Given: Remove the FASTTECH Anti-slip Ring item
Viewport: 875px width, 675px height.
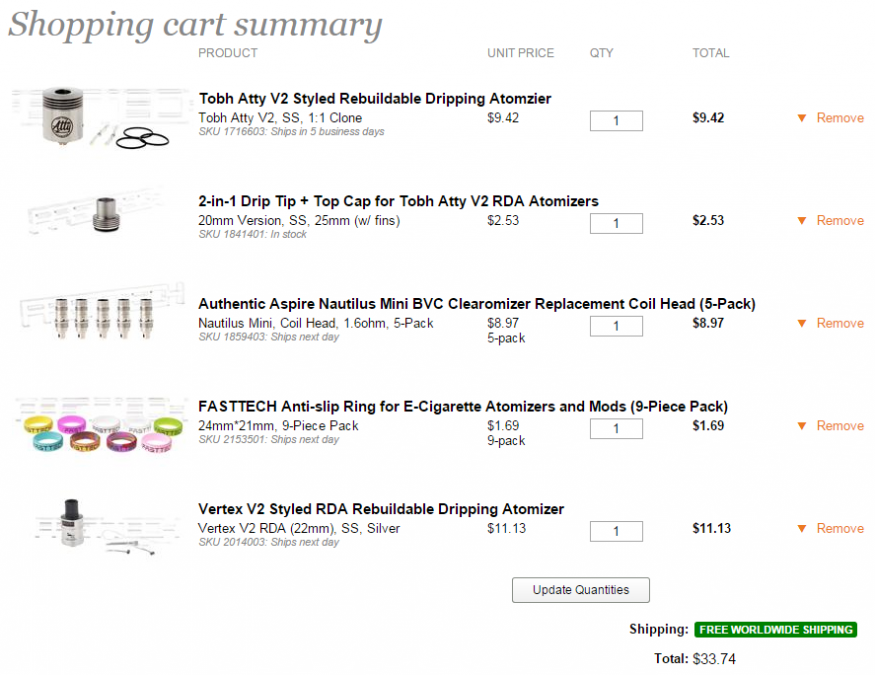Looking at the screenshot, I should point(839,426).
